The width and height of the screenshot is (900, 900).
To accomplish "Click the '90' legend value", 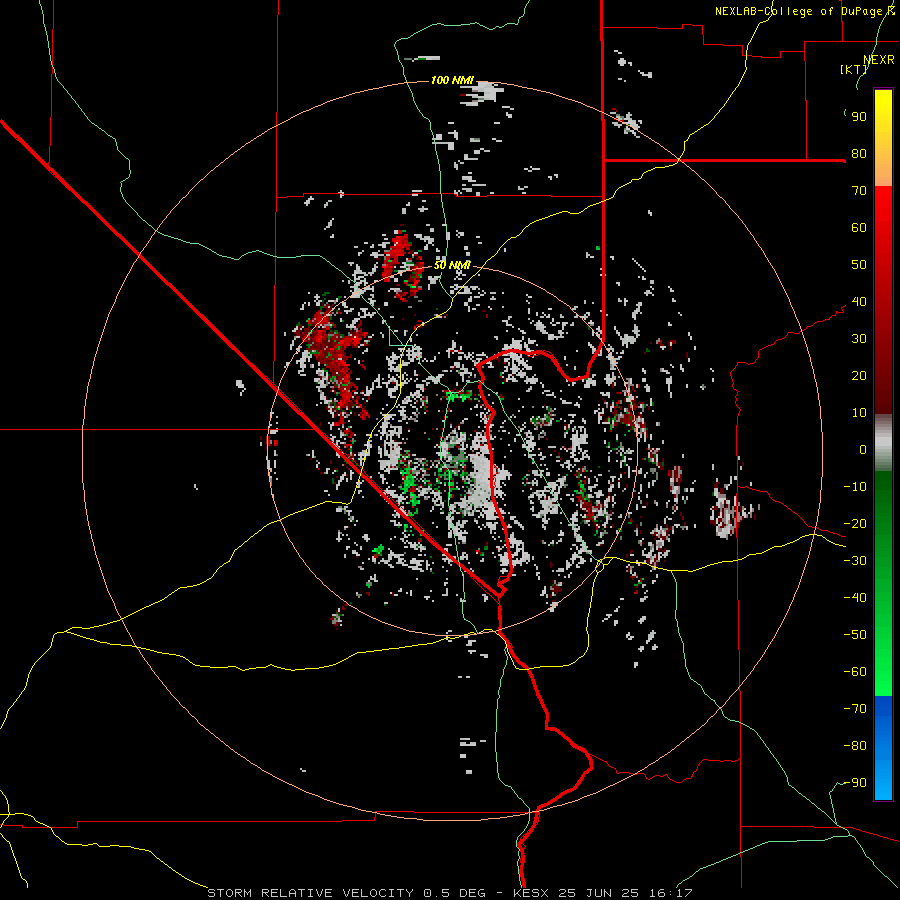I will (x=859, y=117).
